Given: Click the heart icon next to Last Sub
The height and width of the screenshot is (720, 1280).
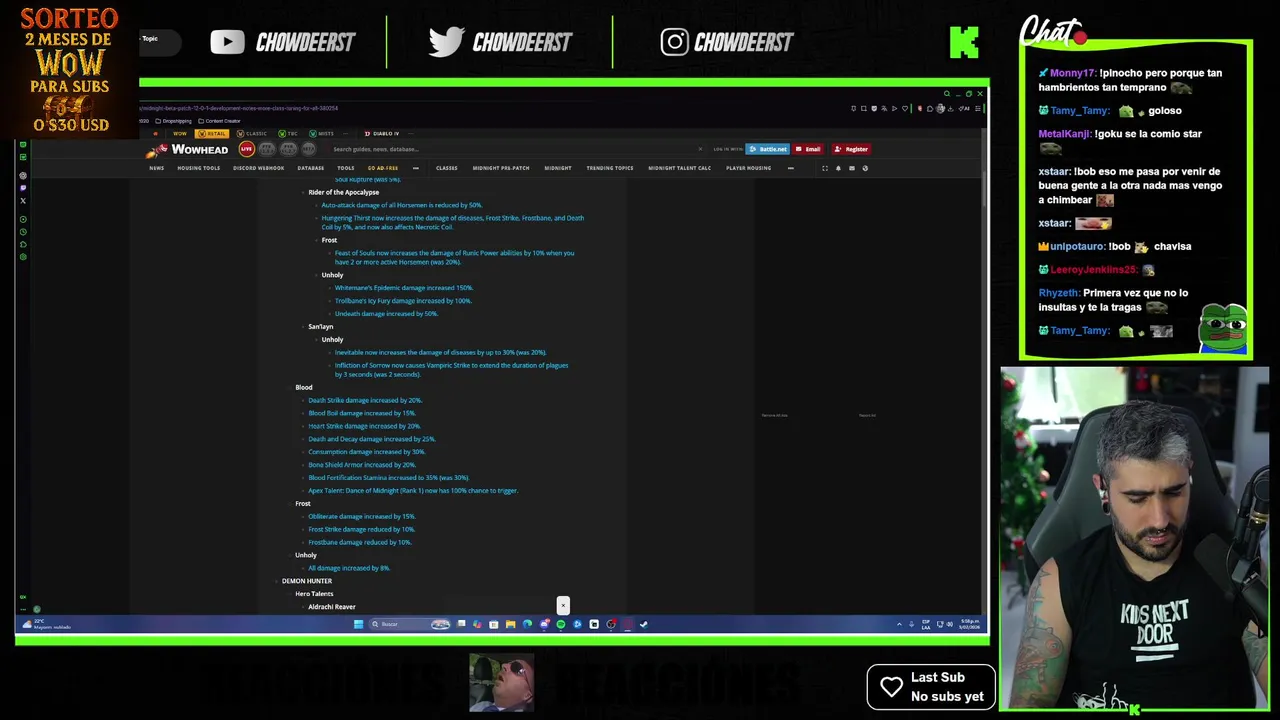Looking at the screenshot, I should (891, 687).
